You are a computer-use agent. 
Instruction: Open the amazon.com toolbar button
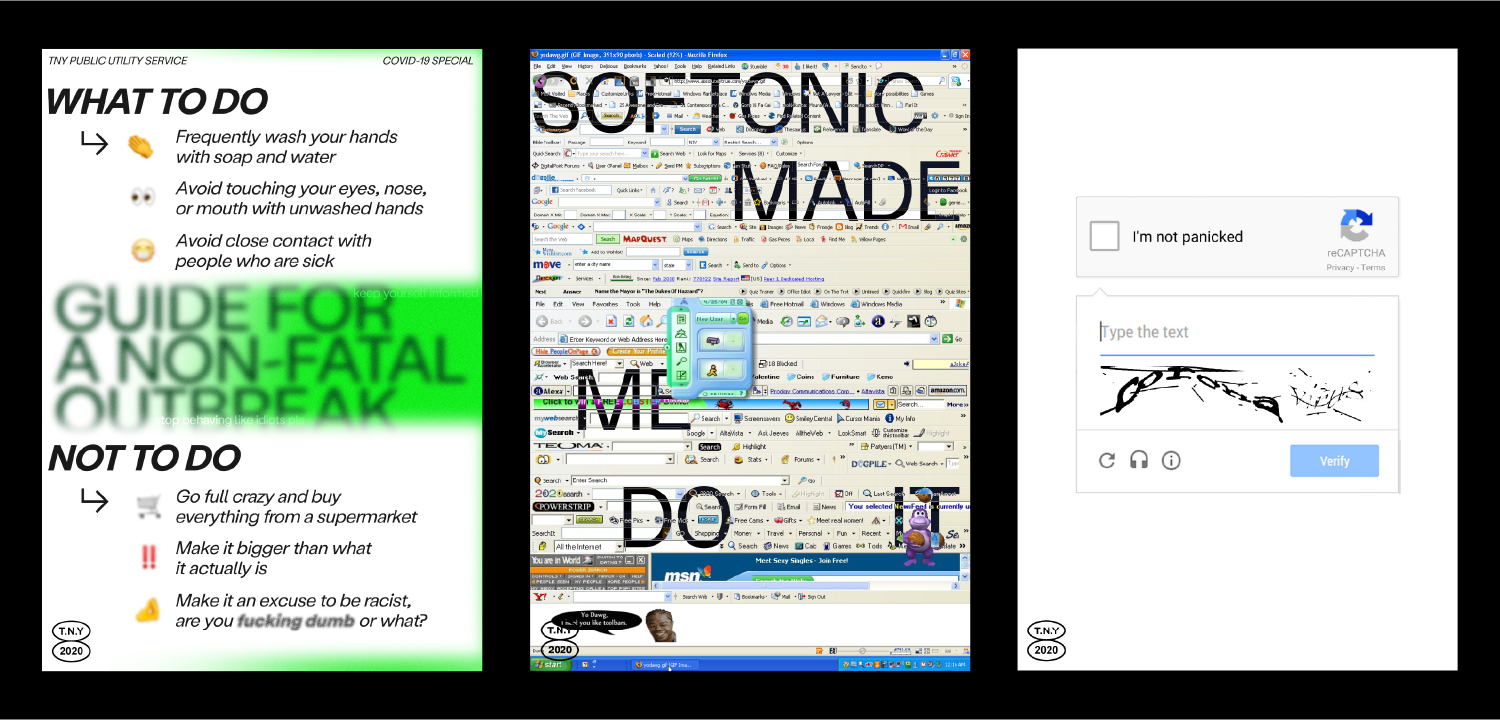click(947, 391)
